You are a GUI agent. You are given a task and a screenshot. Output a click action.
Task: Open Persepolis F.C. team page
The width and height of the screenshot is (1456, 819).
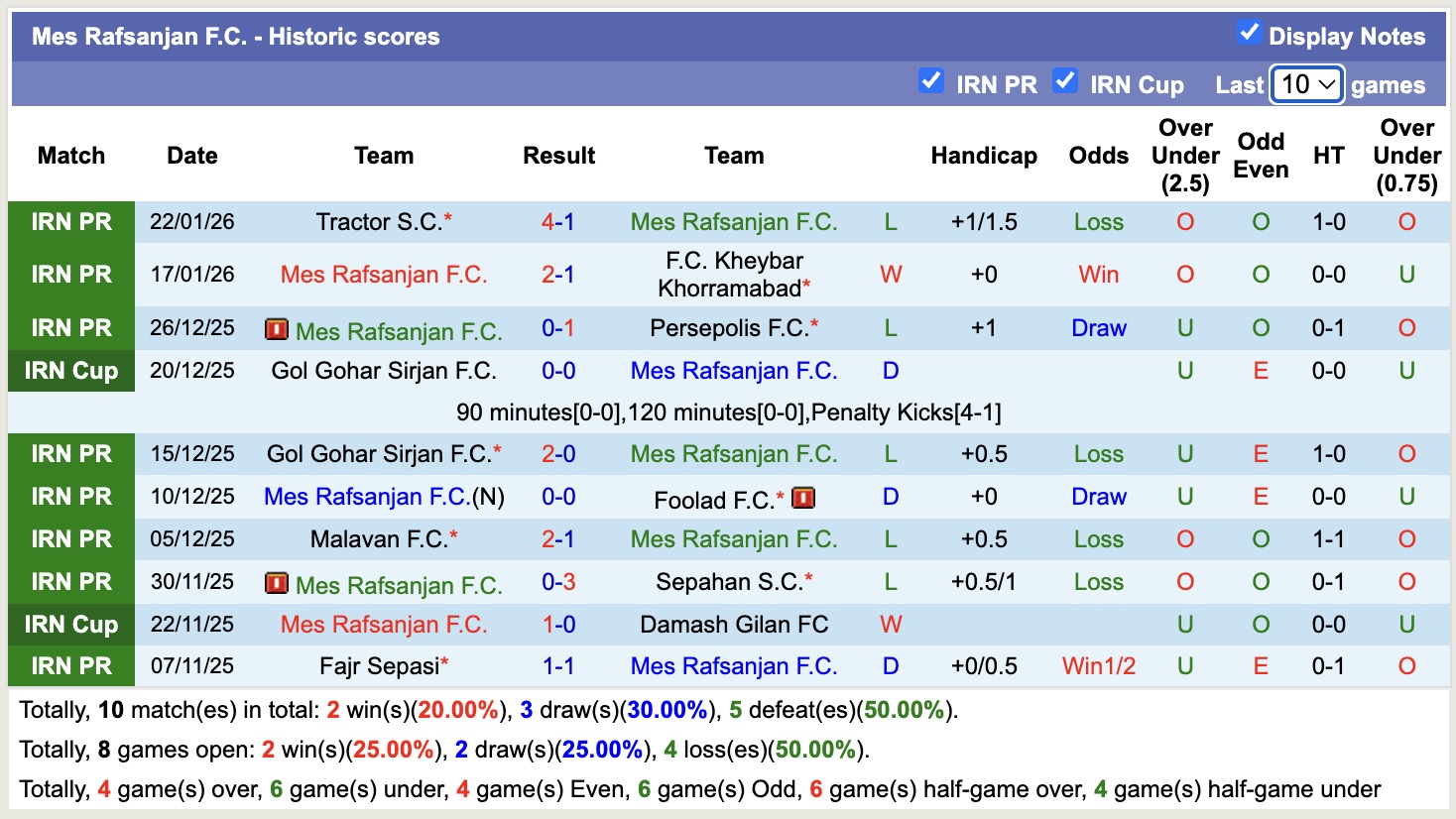[x=729, y=328]
